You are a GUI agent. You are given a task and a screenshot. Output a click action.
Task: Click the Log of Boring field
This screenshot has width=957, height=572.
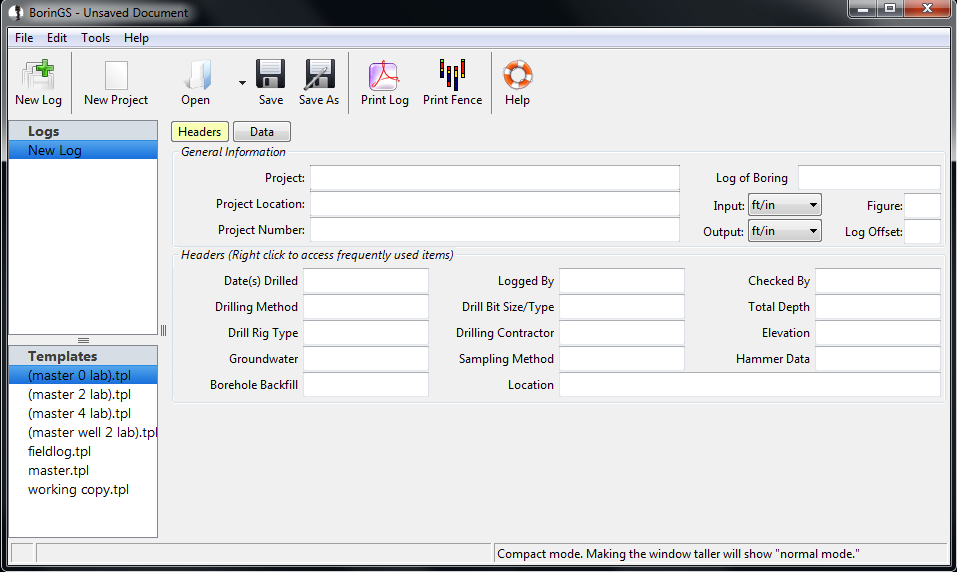(869, 178)
